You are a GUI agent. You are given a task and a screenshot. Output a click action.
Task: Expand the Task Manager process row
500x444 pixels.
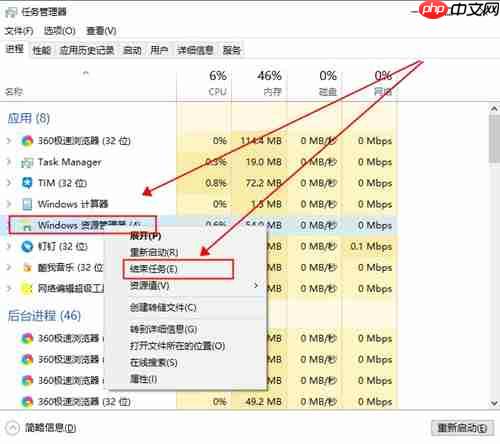tap(9, 162)
